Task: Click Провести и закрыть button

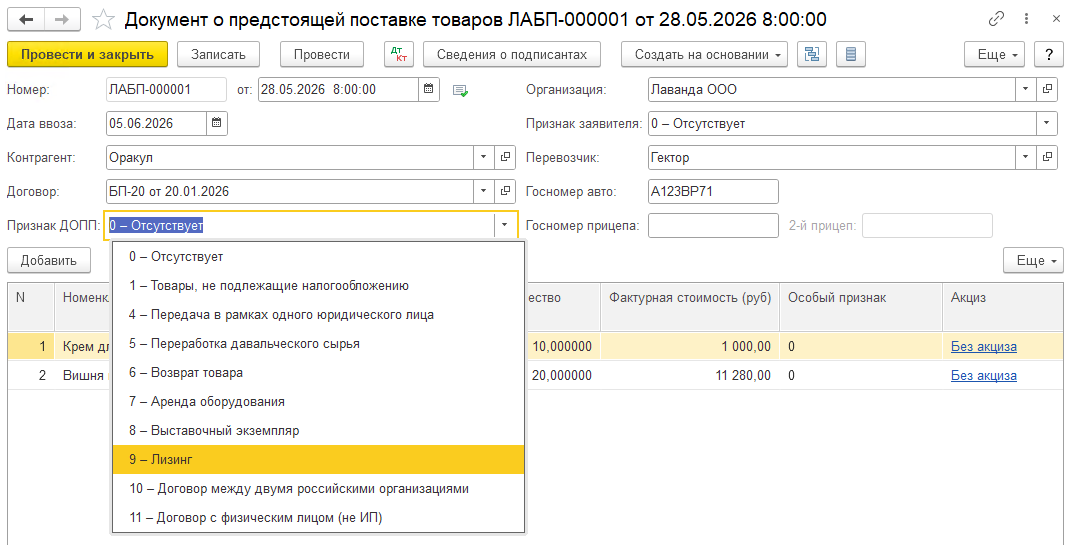Action: 88,55
